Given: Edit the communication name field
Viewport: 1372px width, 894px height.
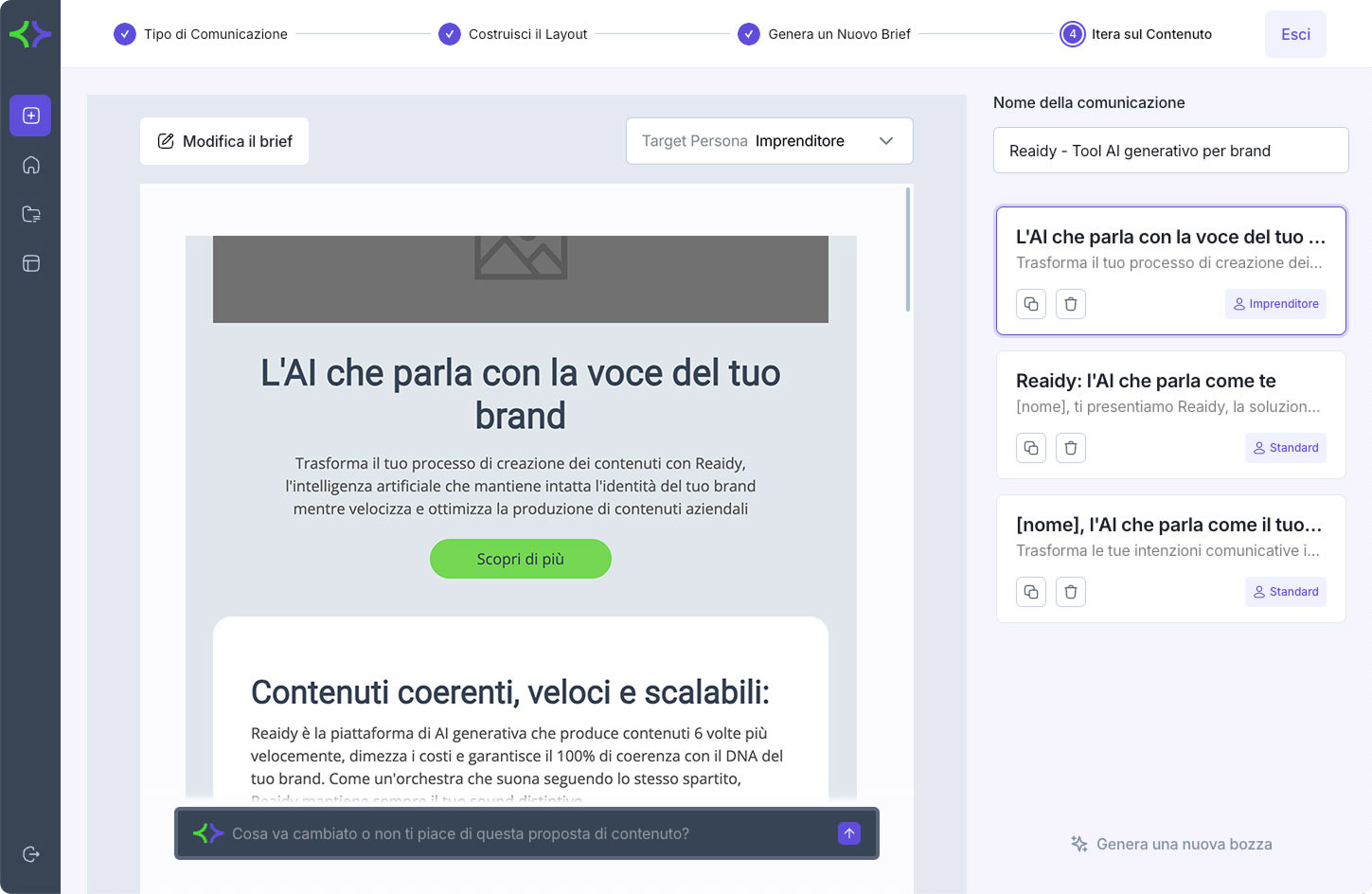Looking at the screenshot, I should (x=1171, y=151).
